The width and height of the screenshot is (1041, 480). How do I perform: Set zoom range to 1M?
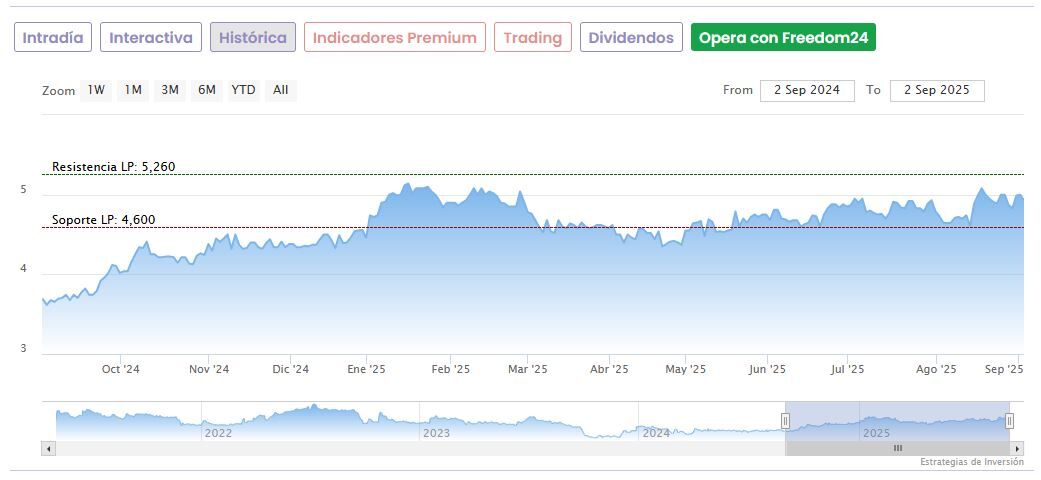coord(133,90)
